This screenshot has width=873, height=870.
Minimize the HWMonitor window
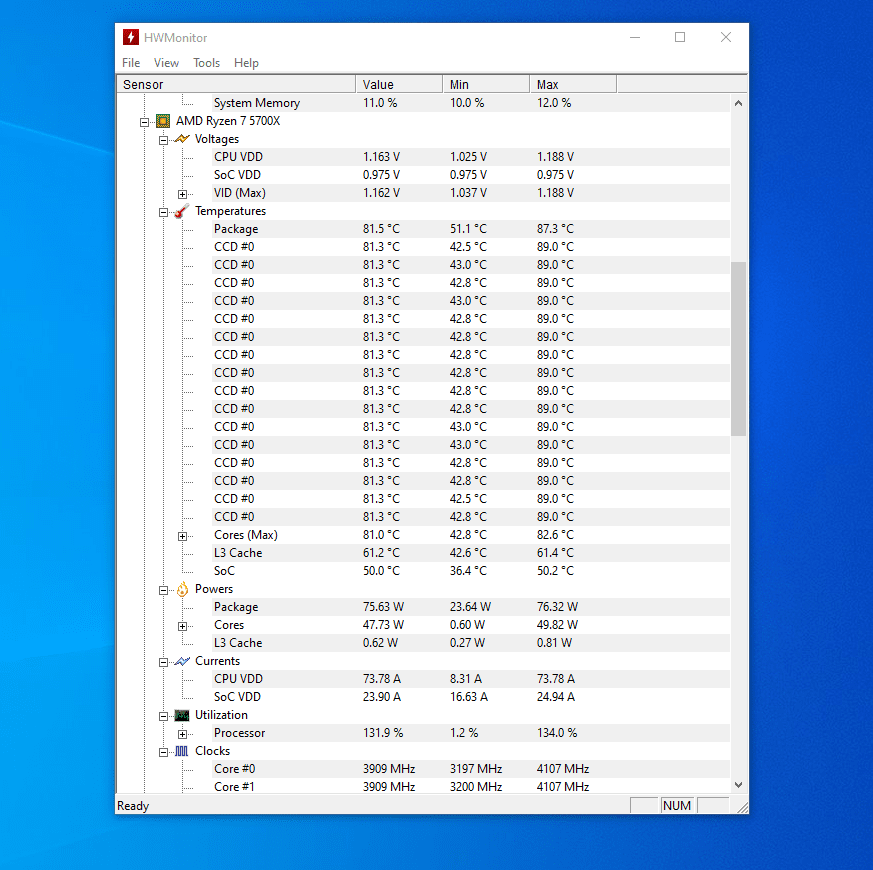click(635, 37)
